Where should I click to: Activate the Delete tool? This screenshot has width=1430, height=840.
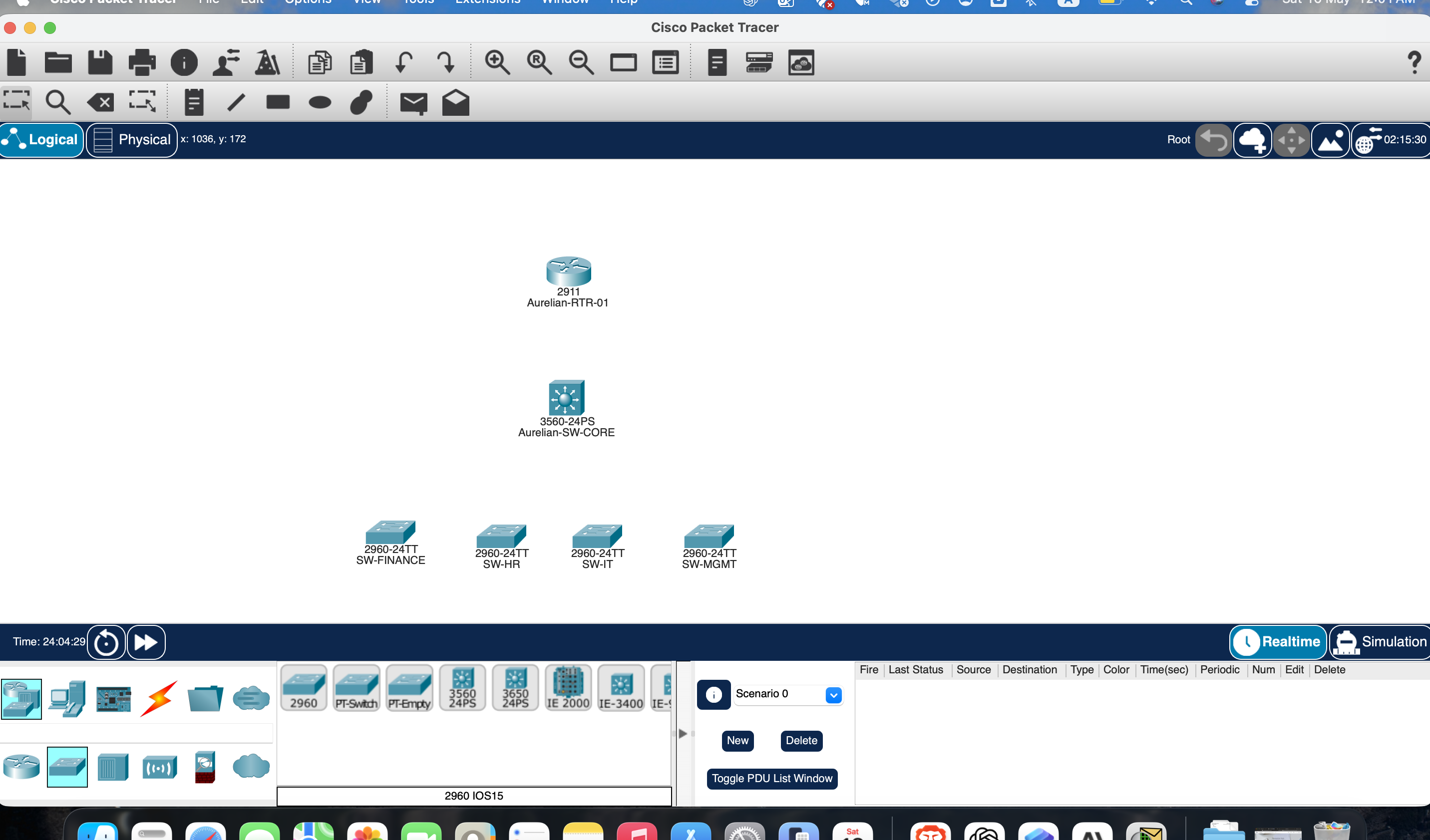(x=100, y=103)
